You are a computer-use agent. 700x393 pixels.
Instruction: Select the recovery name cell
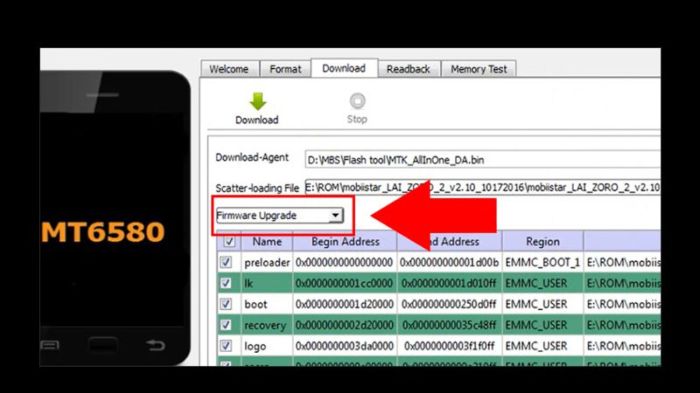267,325
